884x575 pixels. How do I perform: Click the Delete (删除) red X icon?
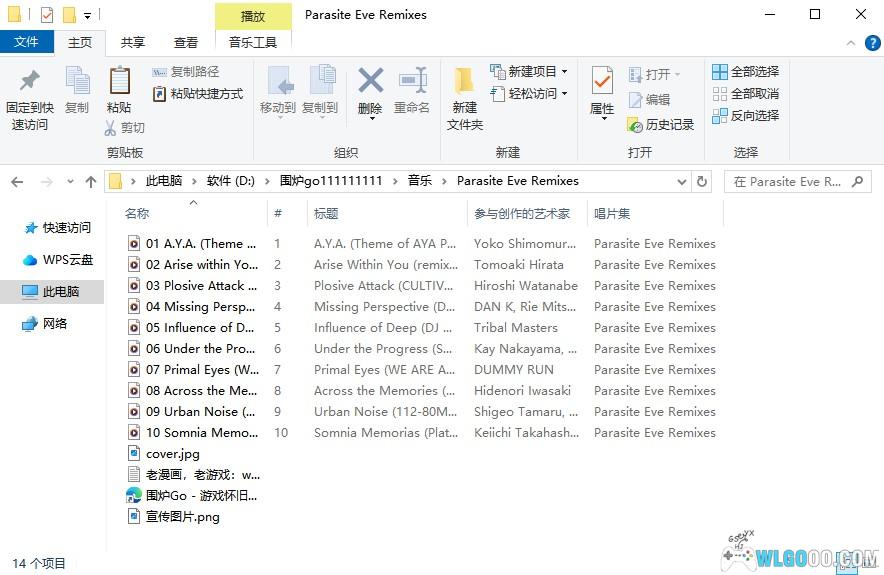tap(370, 81)
